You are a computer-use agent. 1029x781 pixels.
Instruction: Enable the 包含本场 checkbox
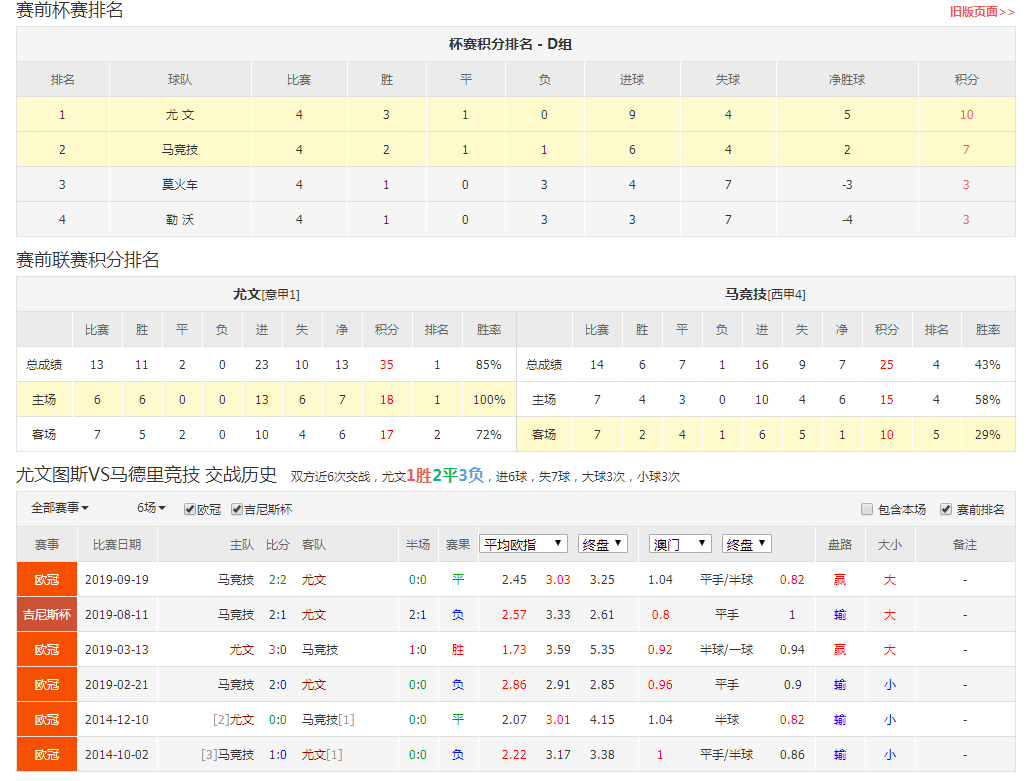[x=867, y=509]
